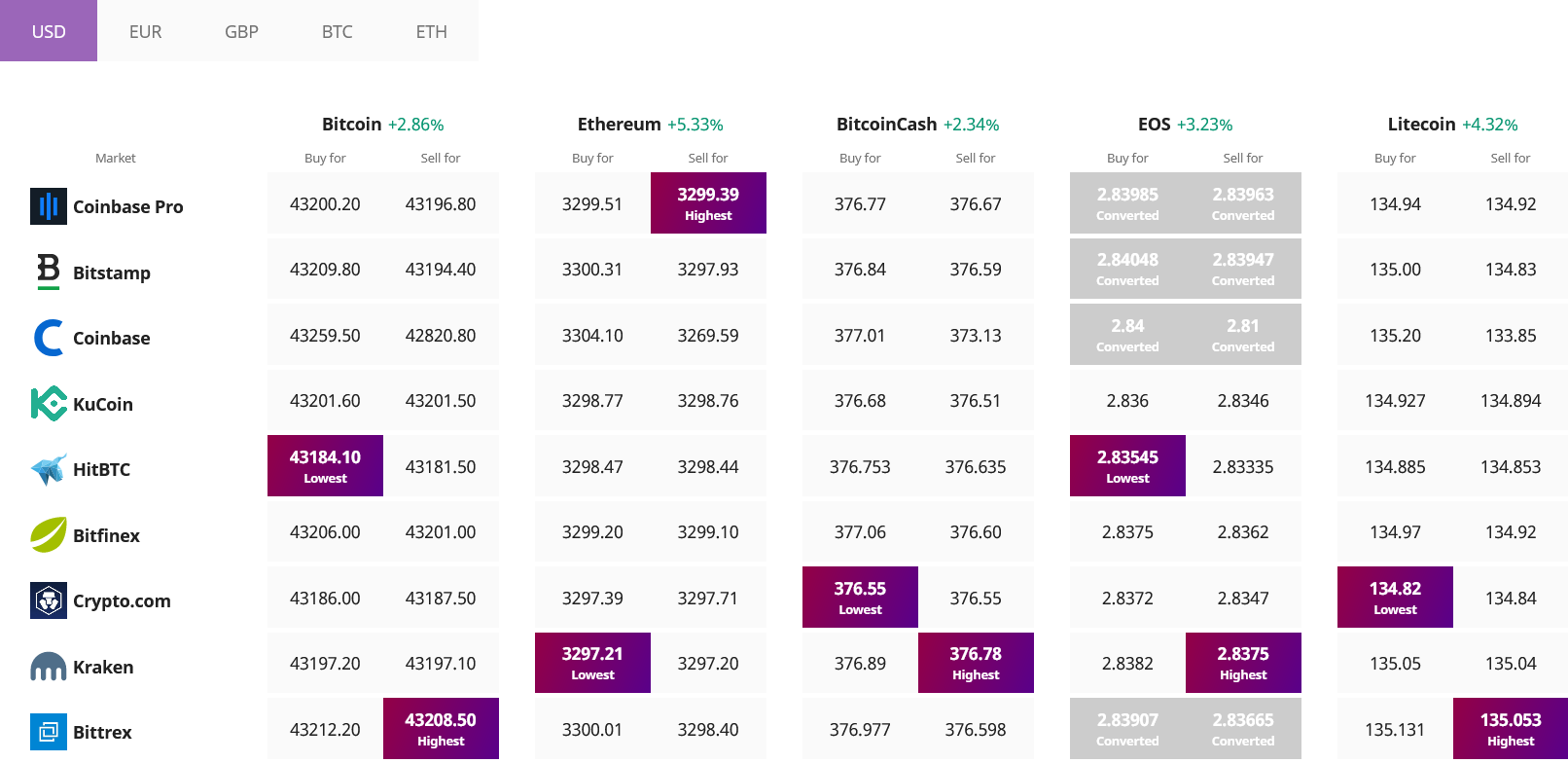The image size is (1568, 763).
Task: Open the ETH currency tab
Action: [x=431, y=31]
